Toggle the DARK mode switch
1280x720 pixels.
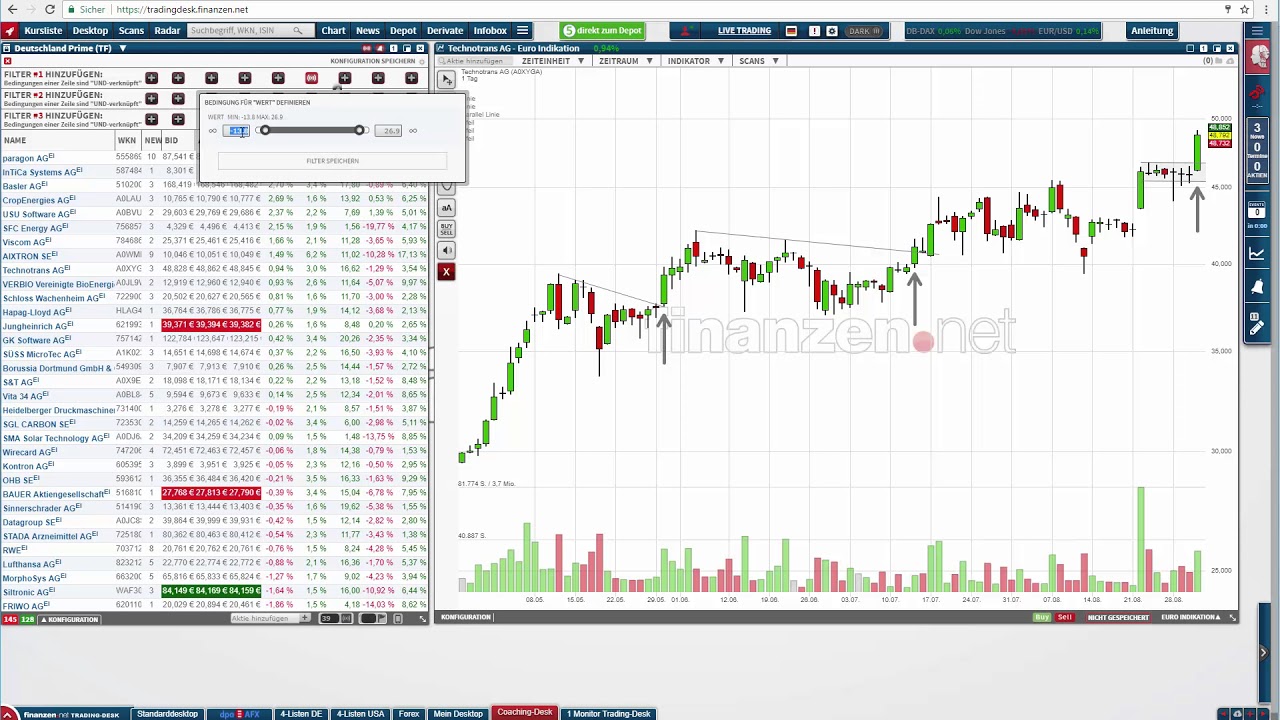point(863,31)
